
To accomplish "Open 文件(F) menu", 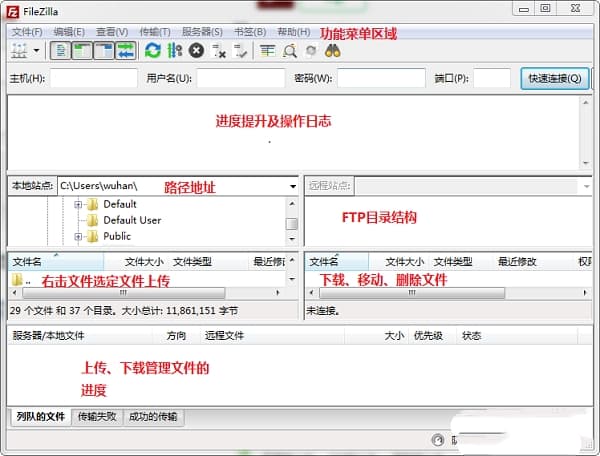I will tap(27, 32).
